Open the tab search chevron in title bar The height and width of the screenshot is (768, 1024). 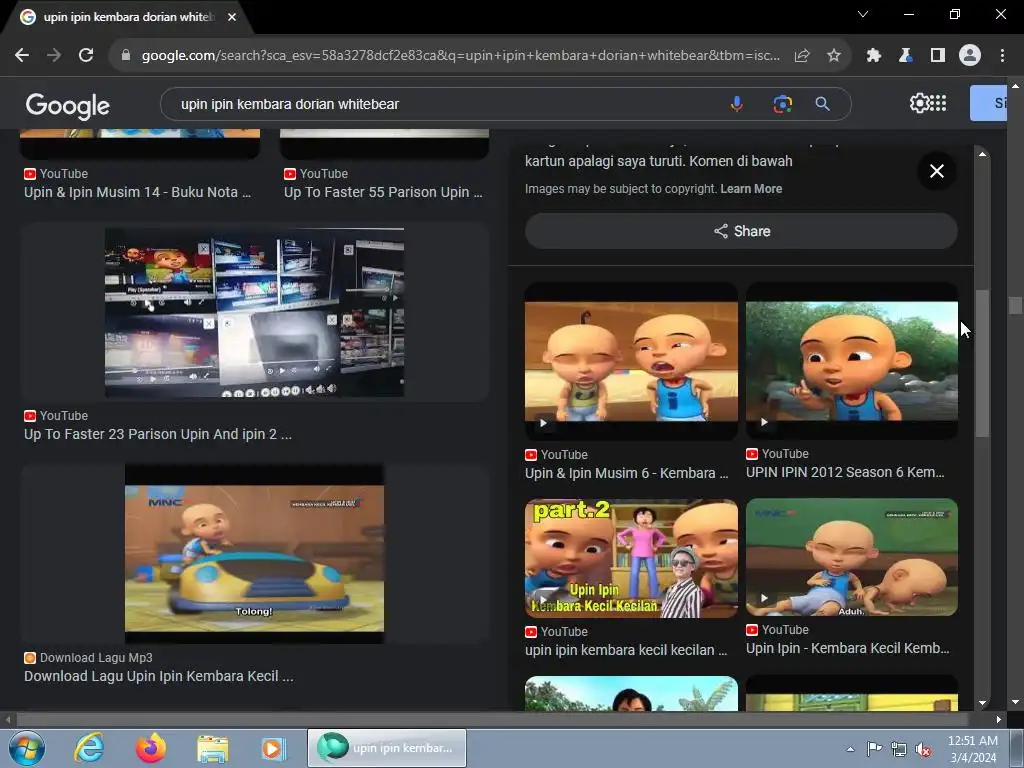click(863, 14)
